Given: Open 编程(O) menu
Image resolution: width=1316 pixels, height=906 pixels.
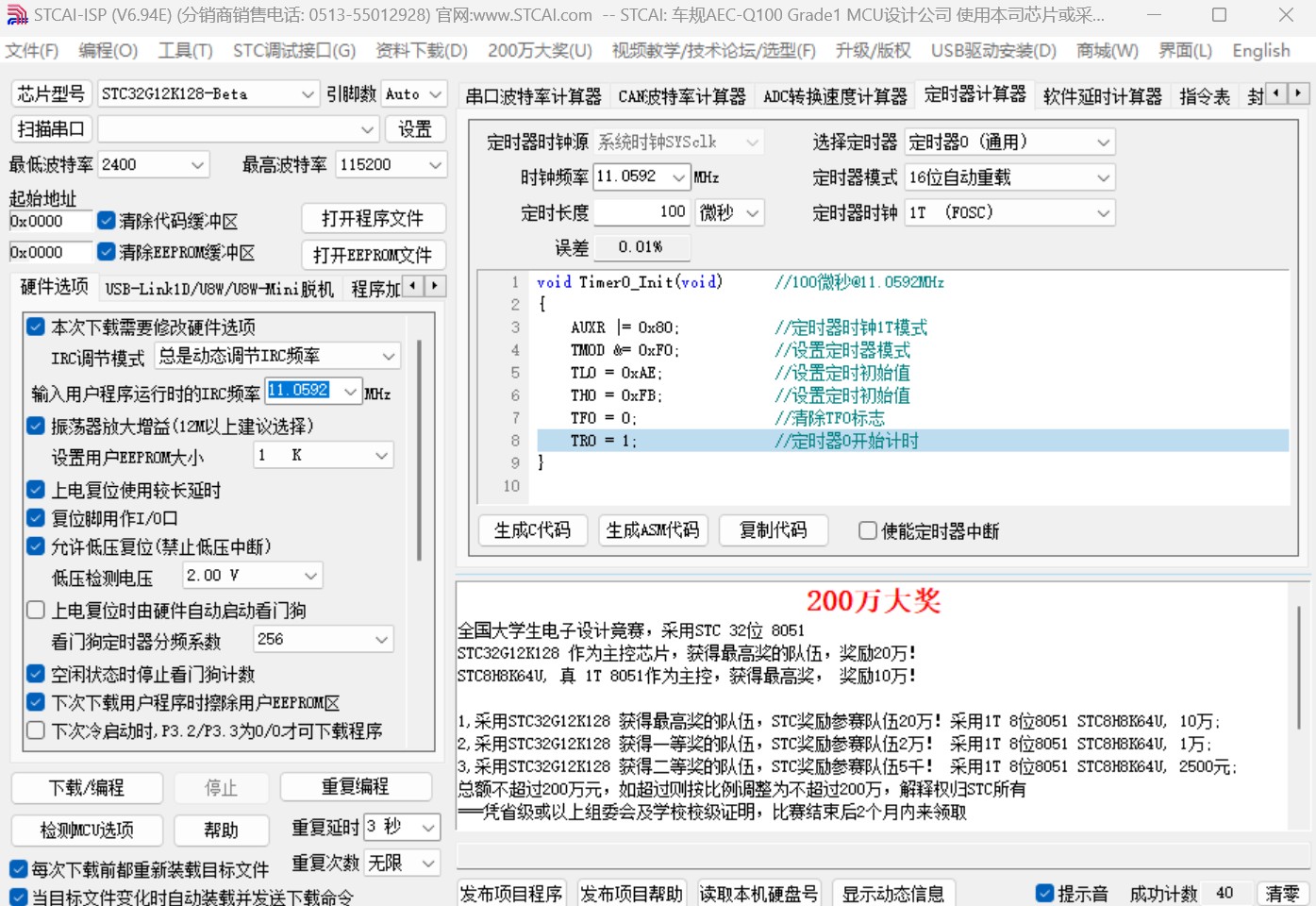Looking at the screenshot, I should (108, 51).
